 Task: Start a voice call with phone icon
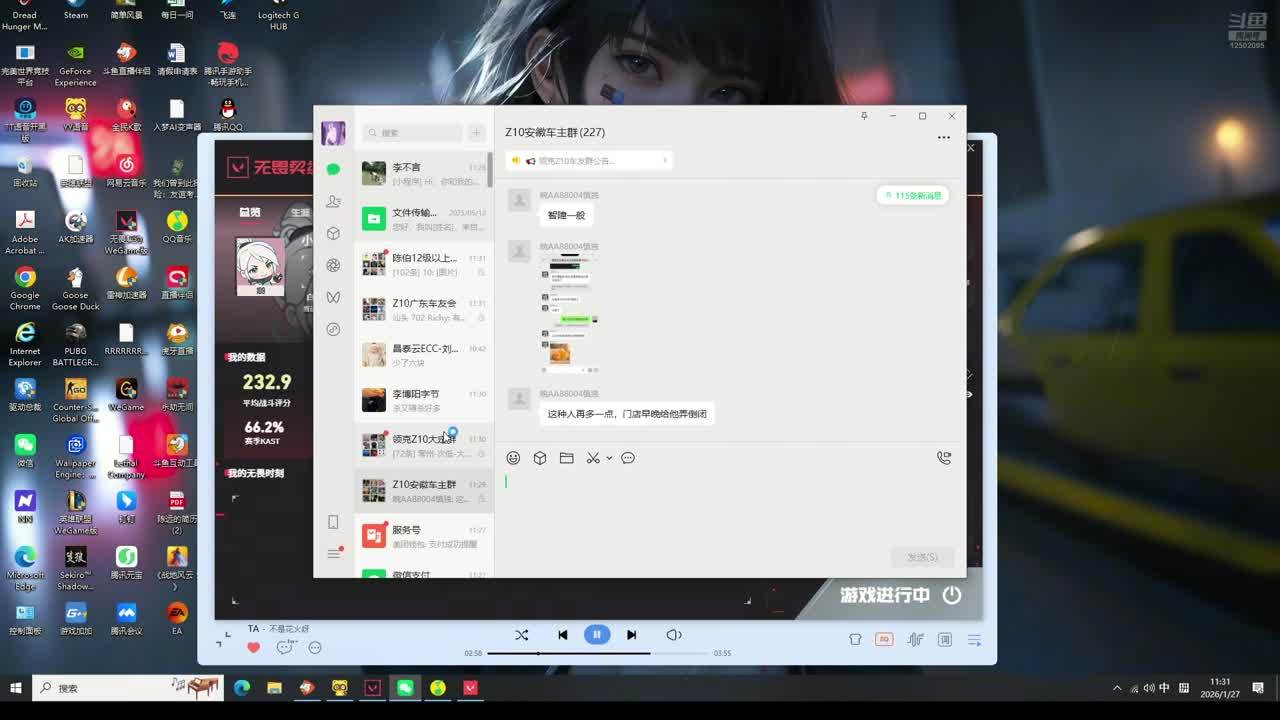pos(943,458)
